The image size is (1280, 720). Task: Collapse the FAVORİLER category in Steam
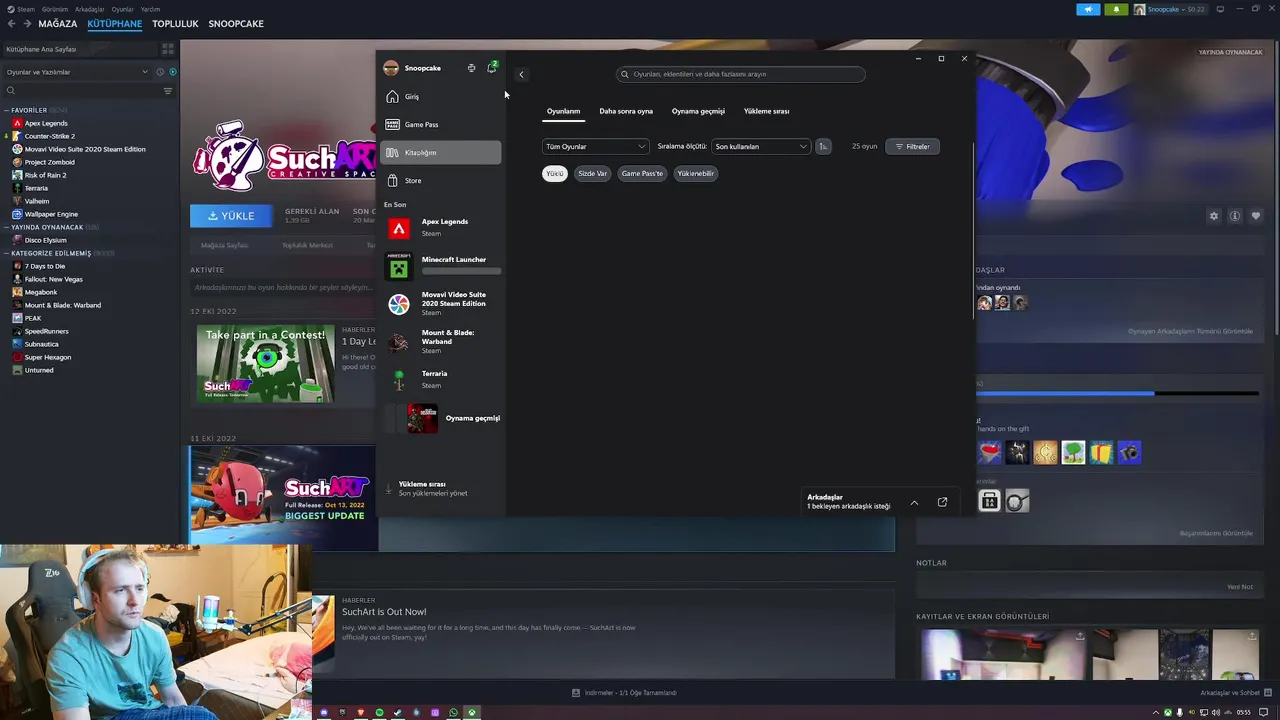[7, 110]
